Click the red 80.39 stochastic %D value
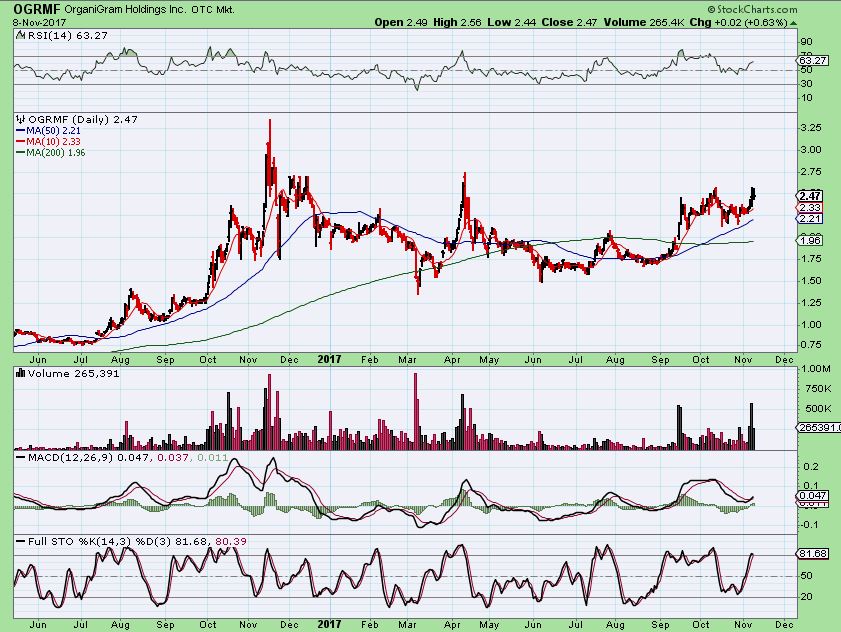This screenshot has height=632, width=841. pos(231,541)
